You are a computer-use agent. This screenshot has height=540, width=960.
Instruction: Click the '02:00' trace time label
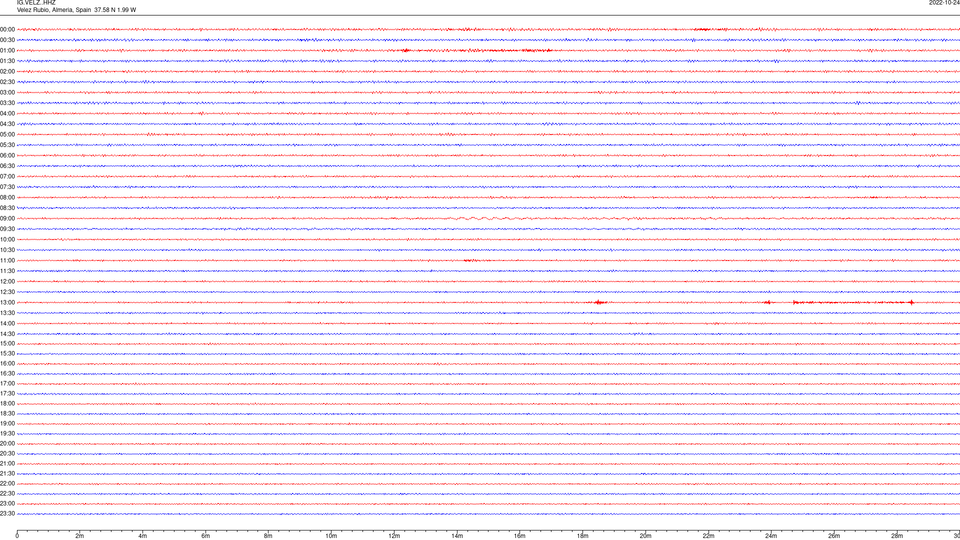click(7, 72)
